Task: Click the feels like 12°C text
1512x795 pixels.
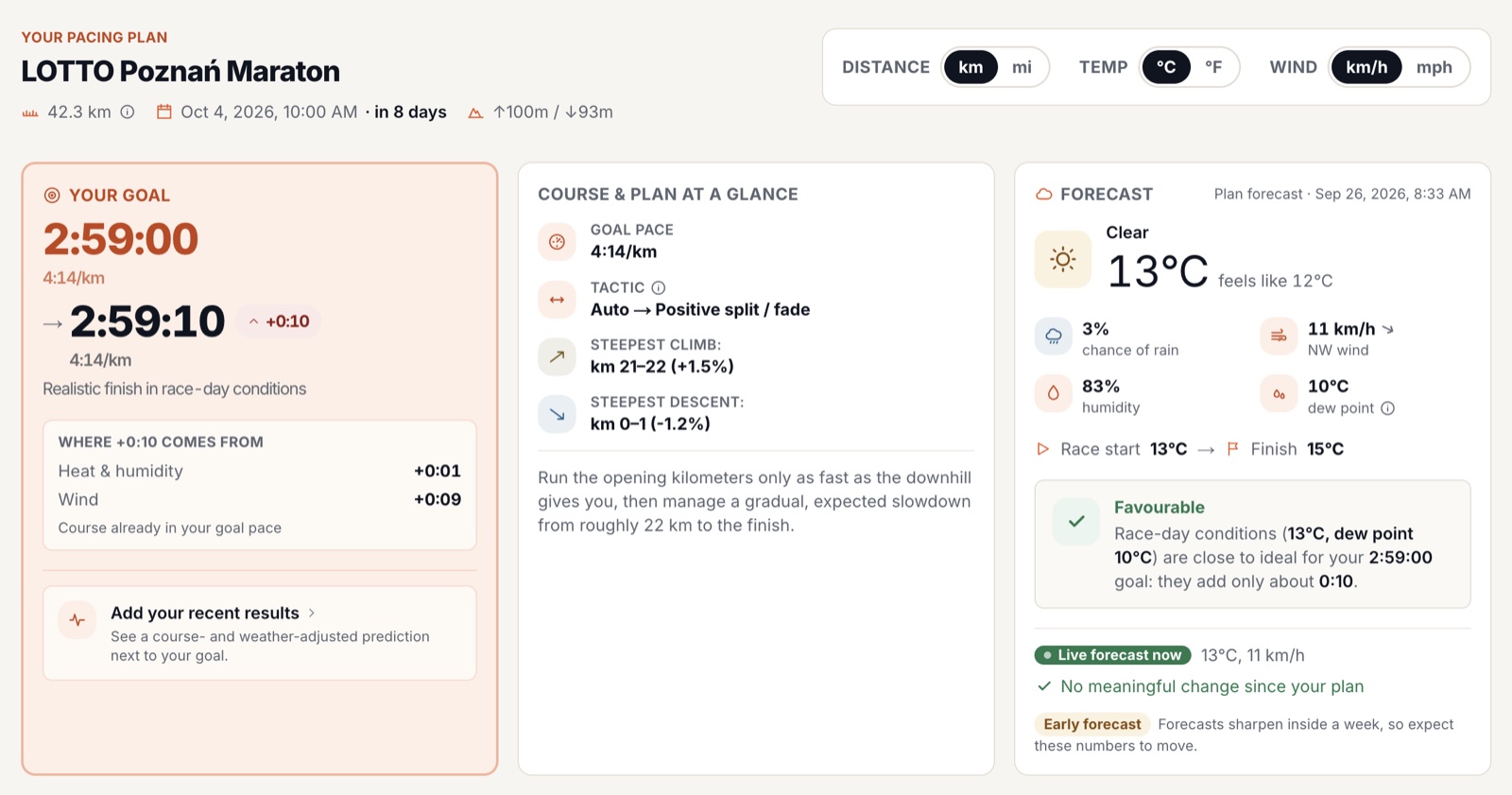Action: (1276, 281)
